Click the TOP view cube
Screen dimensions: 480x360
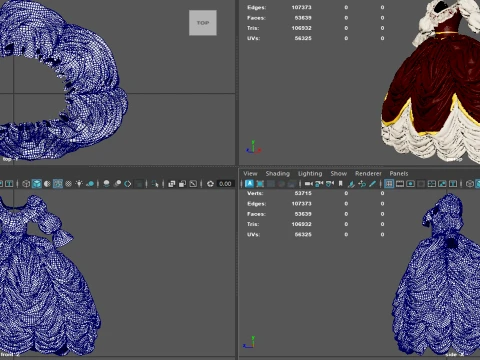point(203,23)
